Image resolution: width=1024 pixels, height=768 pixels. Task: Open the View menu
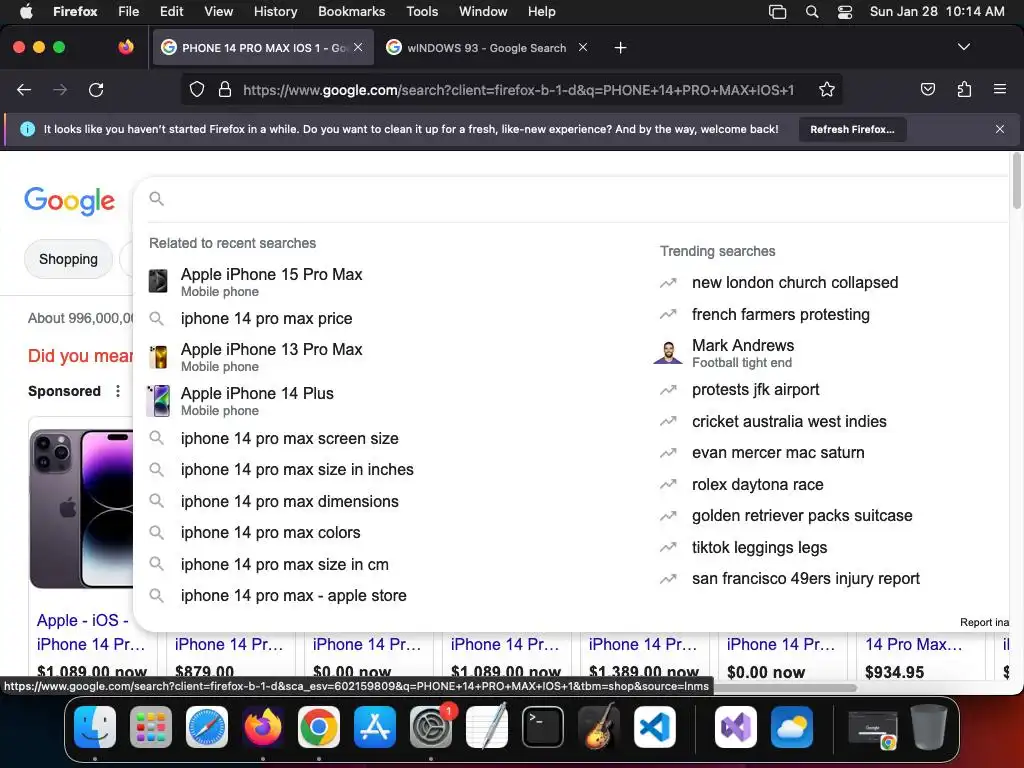[218, 11]
